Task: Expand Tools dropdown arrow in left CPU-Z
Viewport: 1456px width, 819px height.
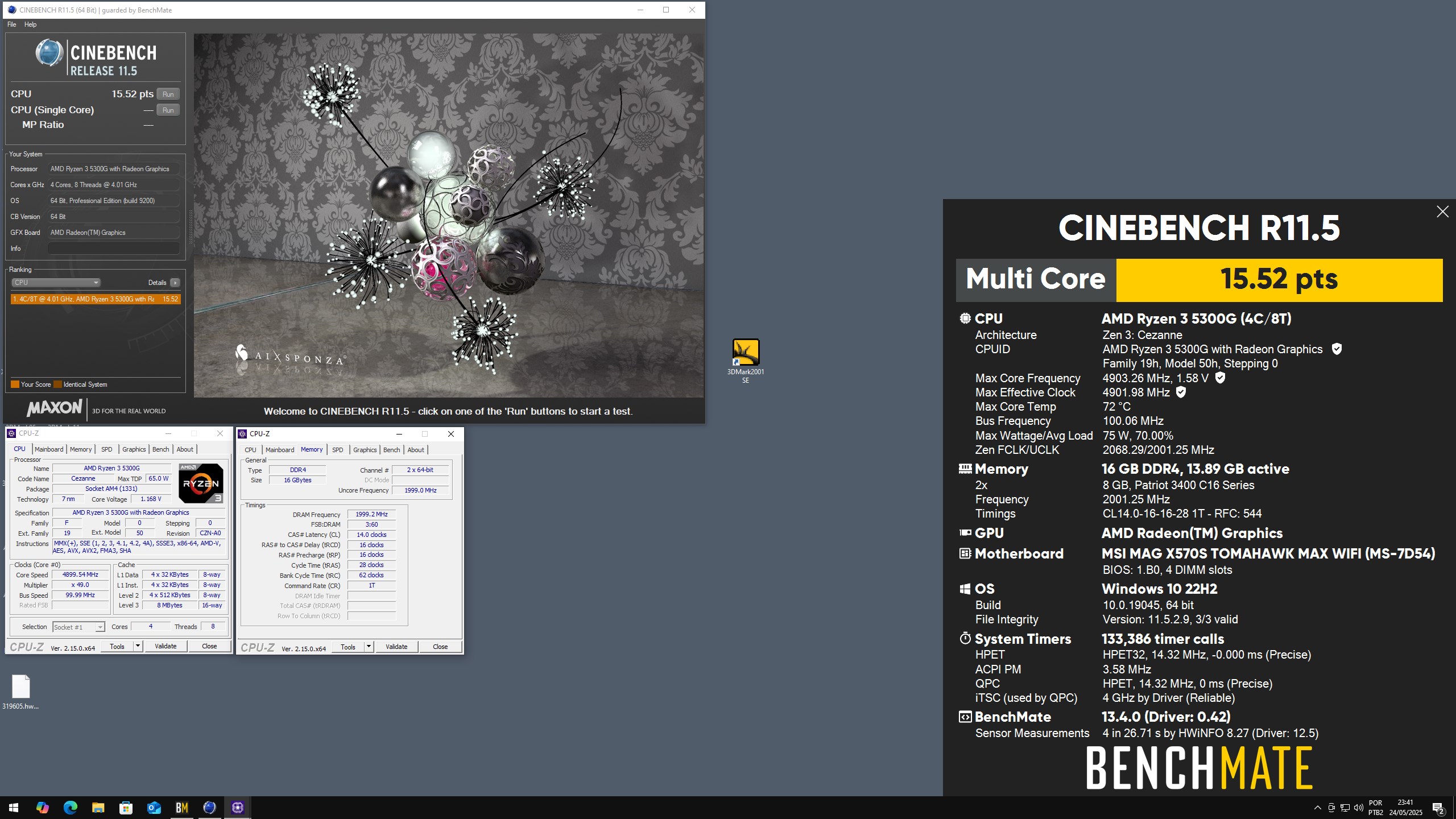Action: coord(138,646)
